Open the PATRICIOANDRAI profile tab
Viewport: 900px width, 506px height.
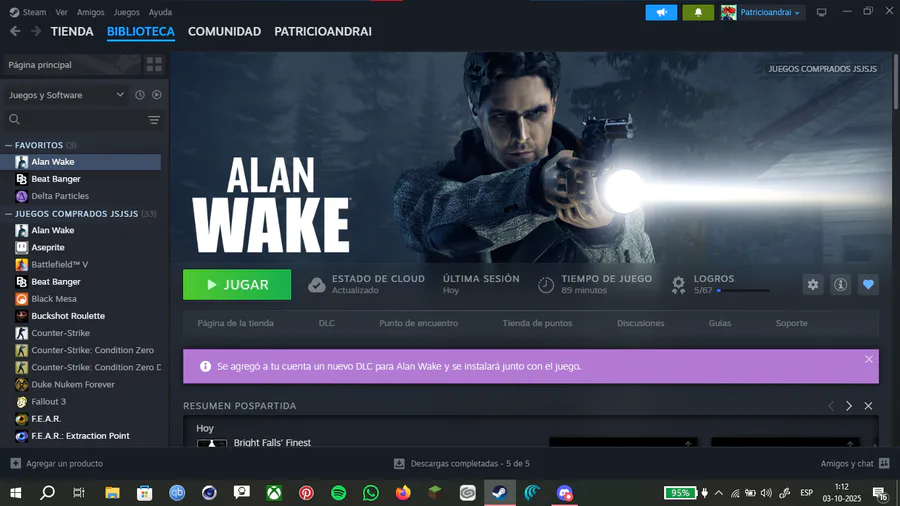(323, 32)
